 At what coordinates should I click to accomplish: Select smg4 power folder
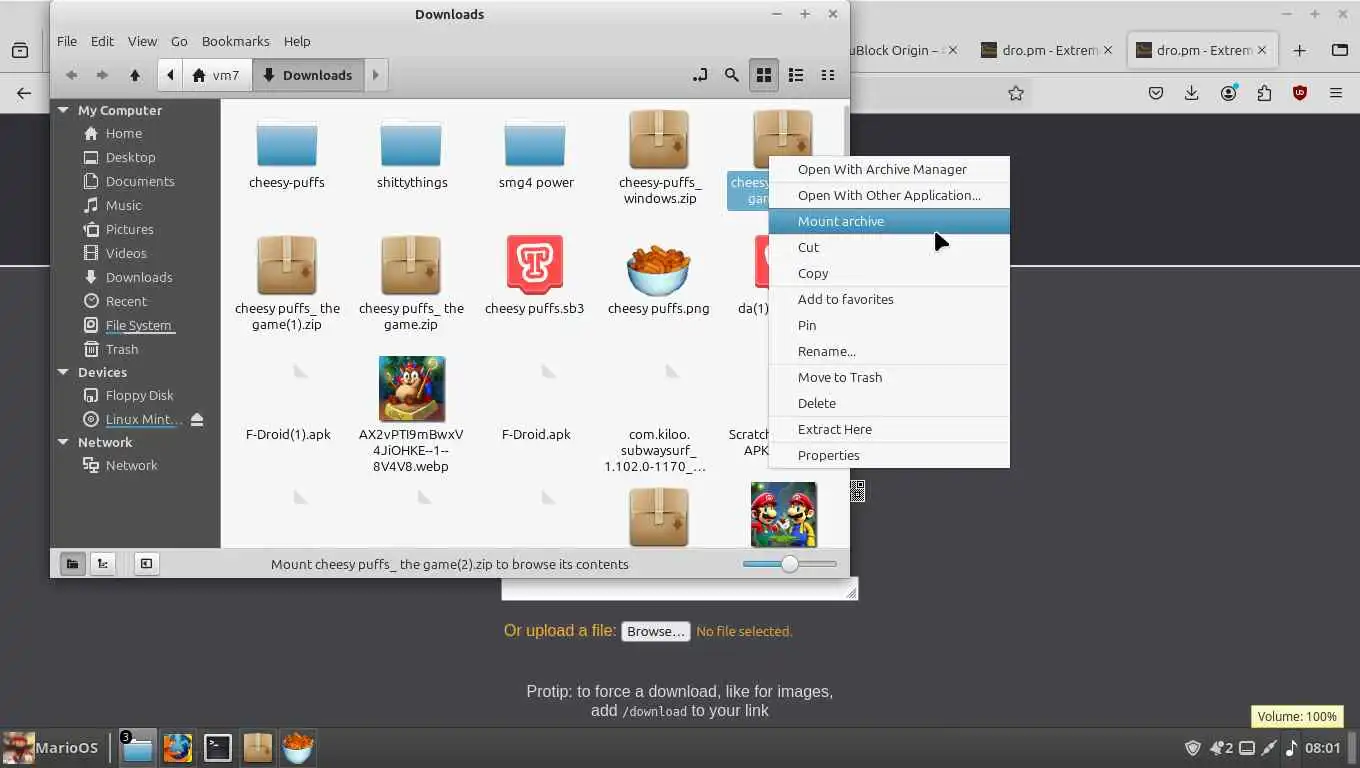coord(535,153)
